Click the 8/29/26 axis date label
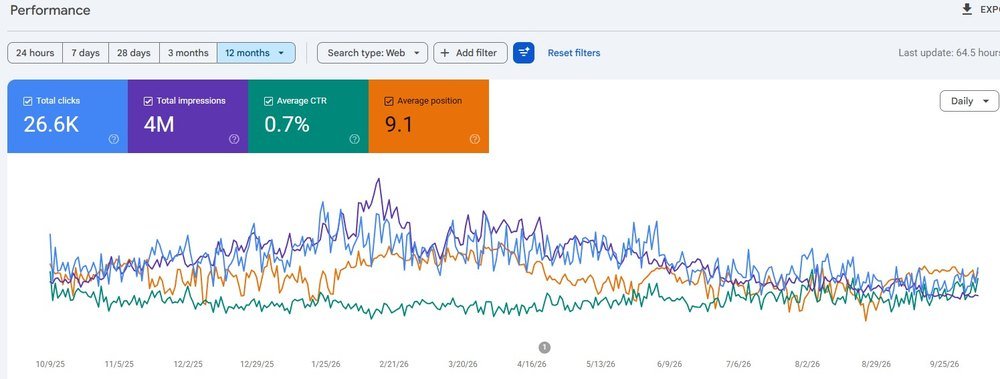1000x379 pixels. click(x=876, y=364)
